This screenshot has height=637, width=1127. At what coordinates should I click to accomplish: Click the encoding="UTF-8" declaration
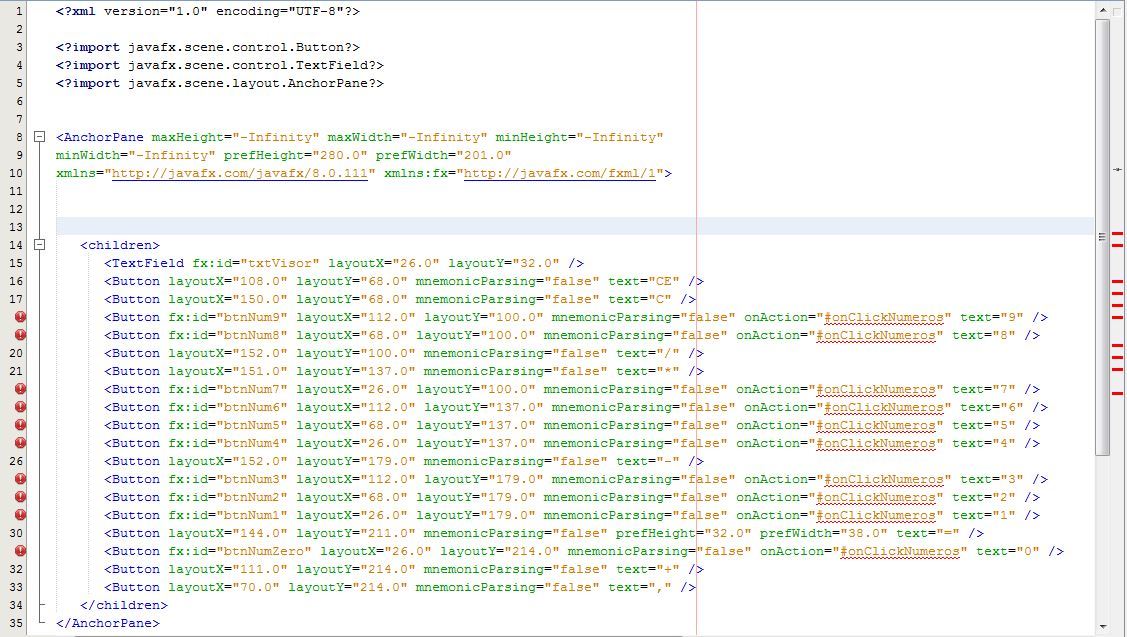tap(280, 12)
